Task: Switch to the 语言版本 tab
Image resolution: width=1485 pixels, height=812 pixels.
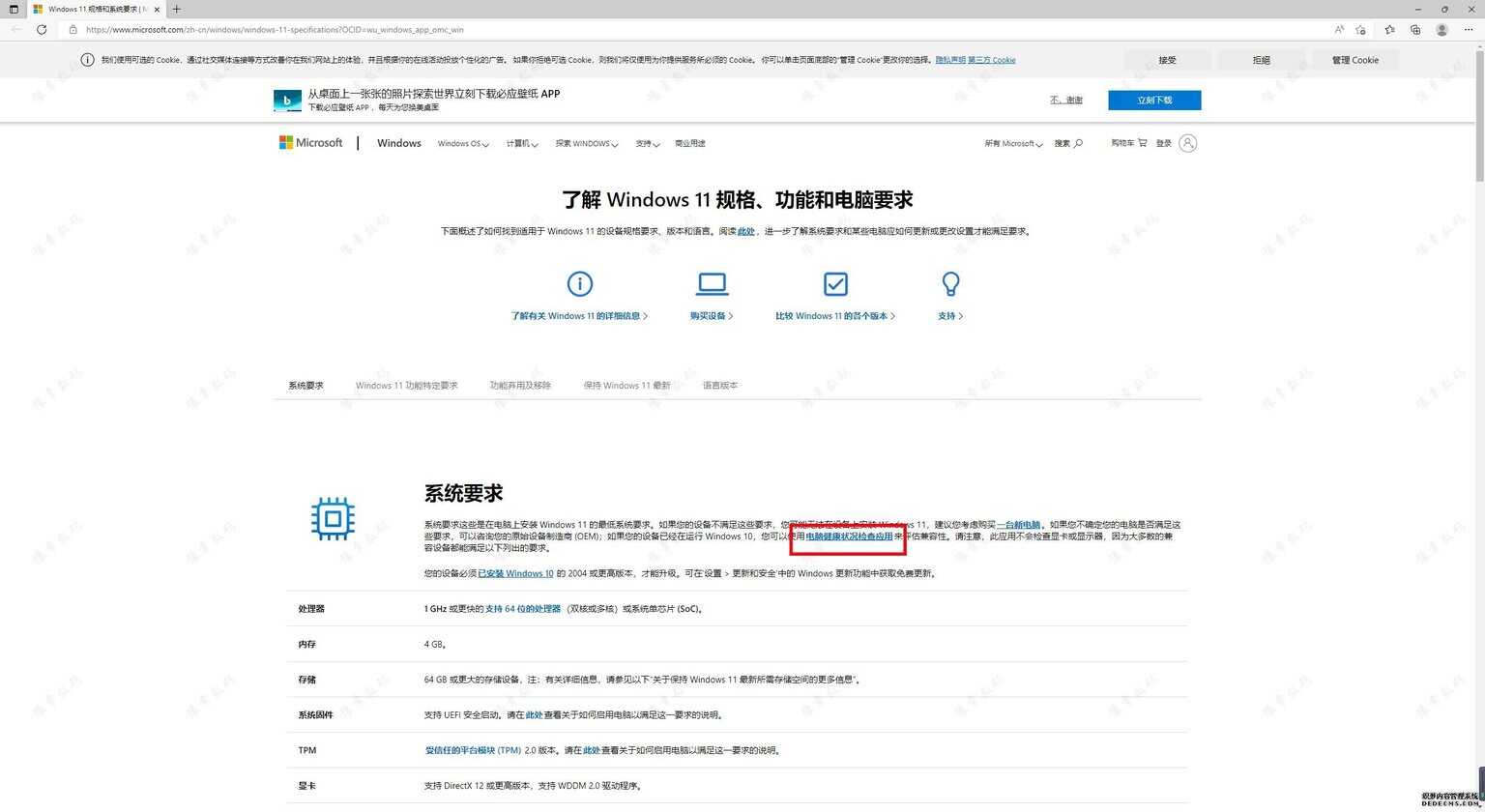Action: point(720,385)
